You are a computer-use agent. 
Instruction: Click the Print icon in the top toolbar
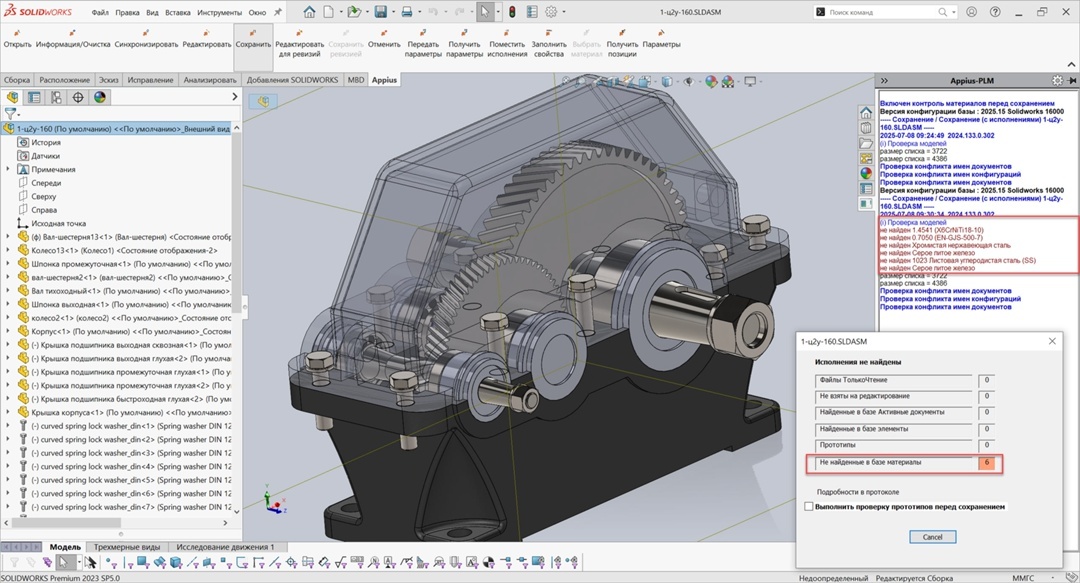pos(407,12)
